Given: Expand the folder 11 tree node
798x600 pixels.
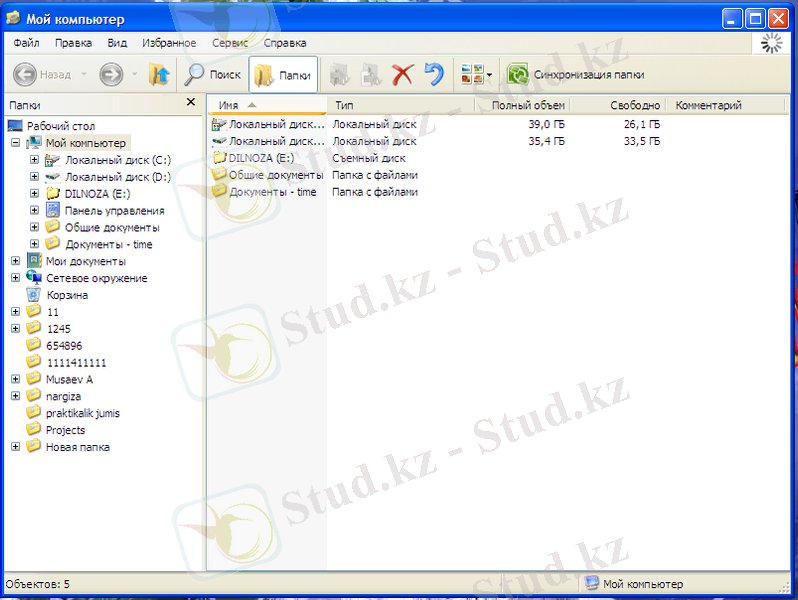Looking at the screenshot, I should point(16,311).
